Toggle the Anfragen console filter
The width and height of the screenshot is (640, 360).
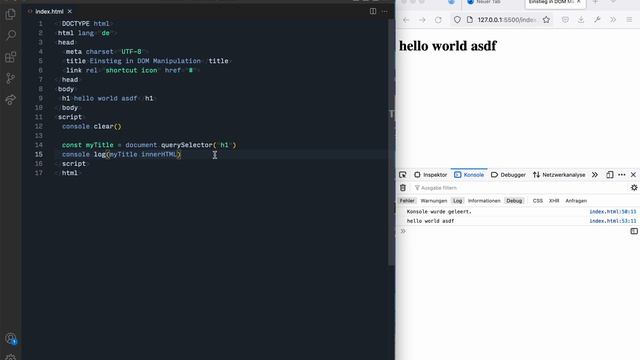click(x=576, y=201)
